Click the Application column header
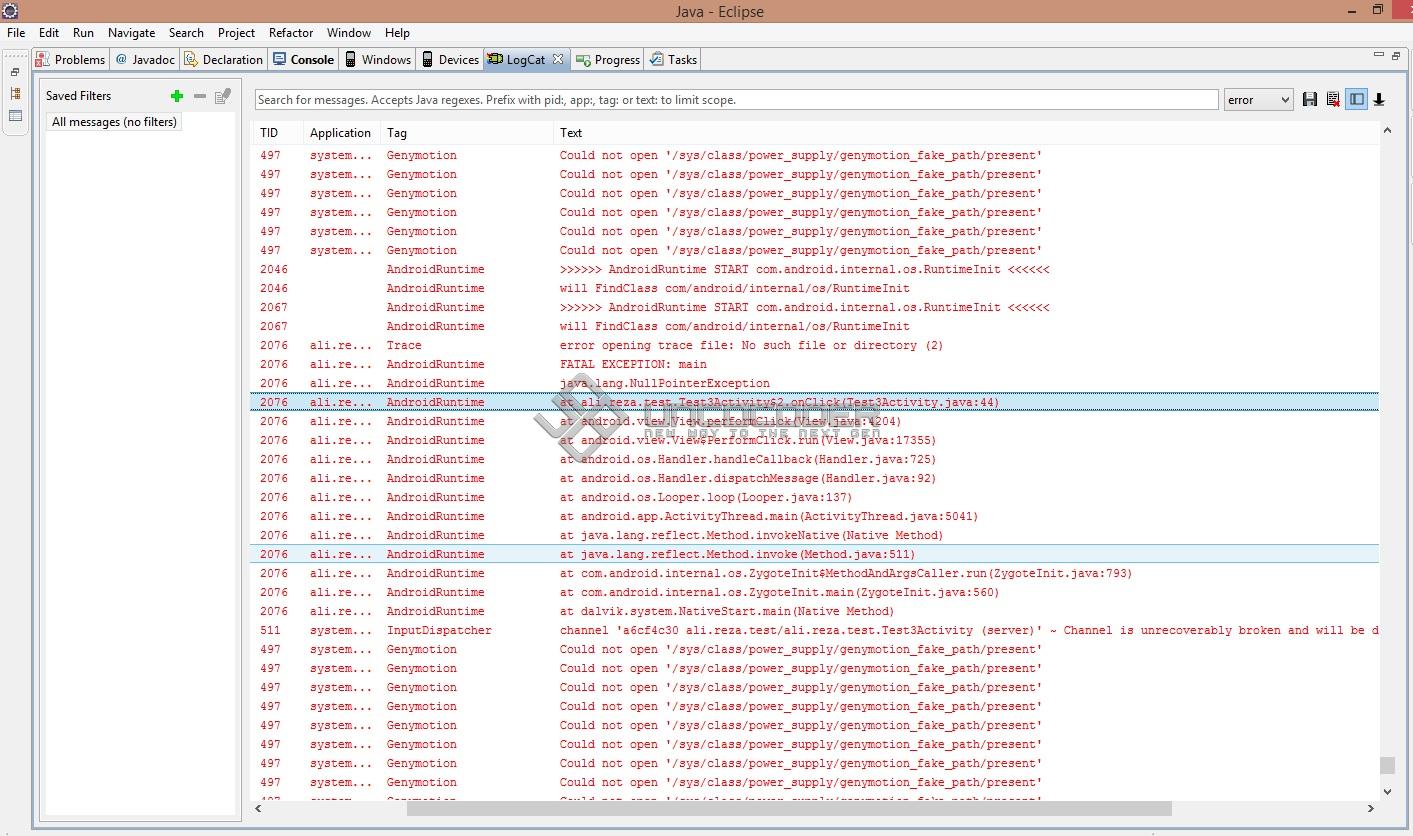 pos(341,132)
